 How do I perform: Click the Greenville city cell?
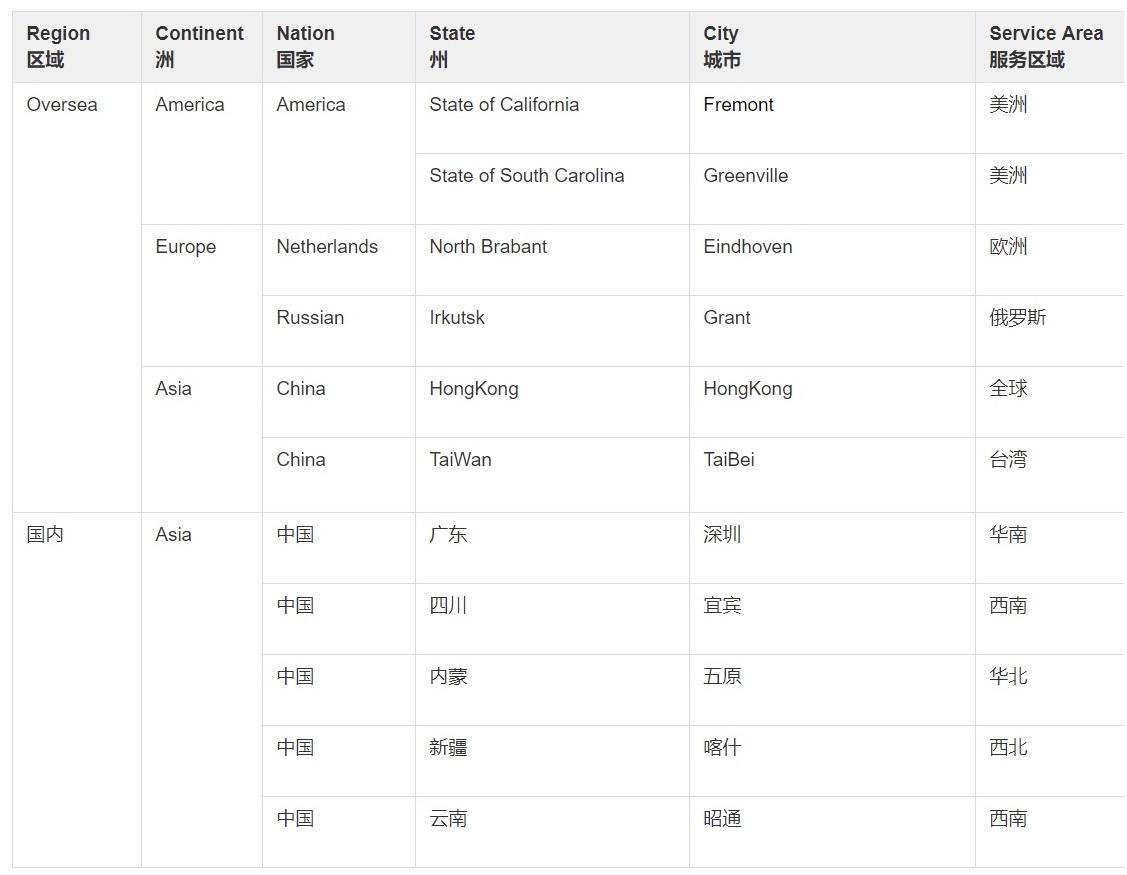click(x=832, y=189)
